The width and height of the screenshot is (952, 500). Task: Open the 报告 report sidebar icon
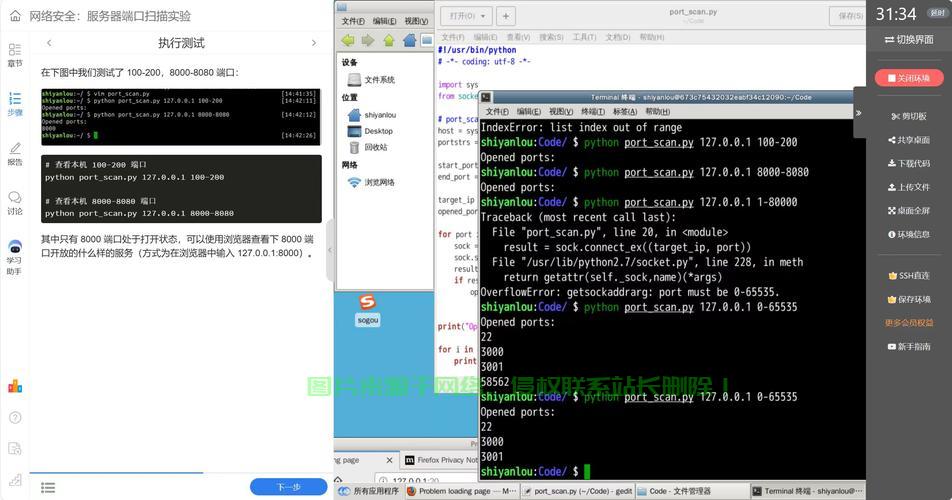[x=15, y=154]
